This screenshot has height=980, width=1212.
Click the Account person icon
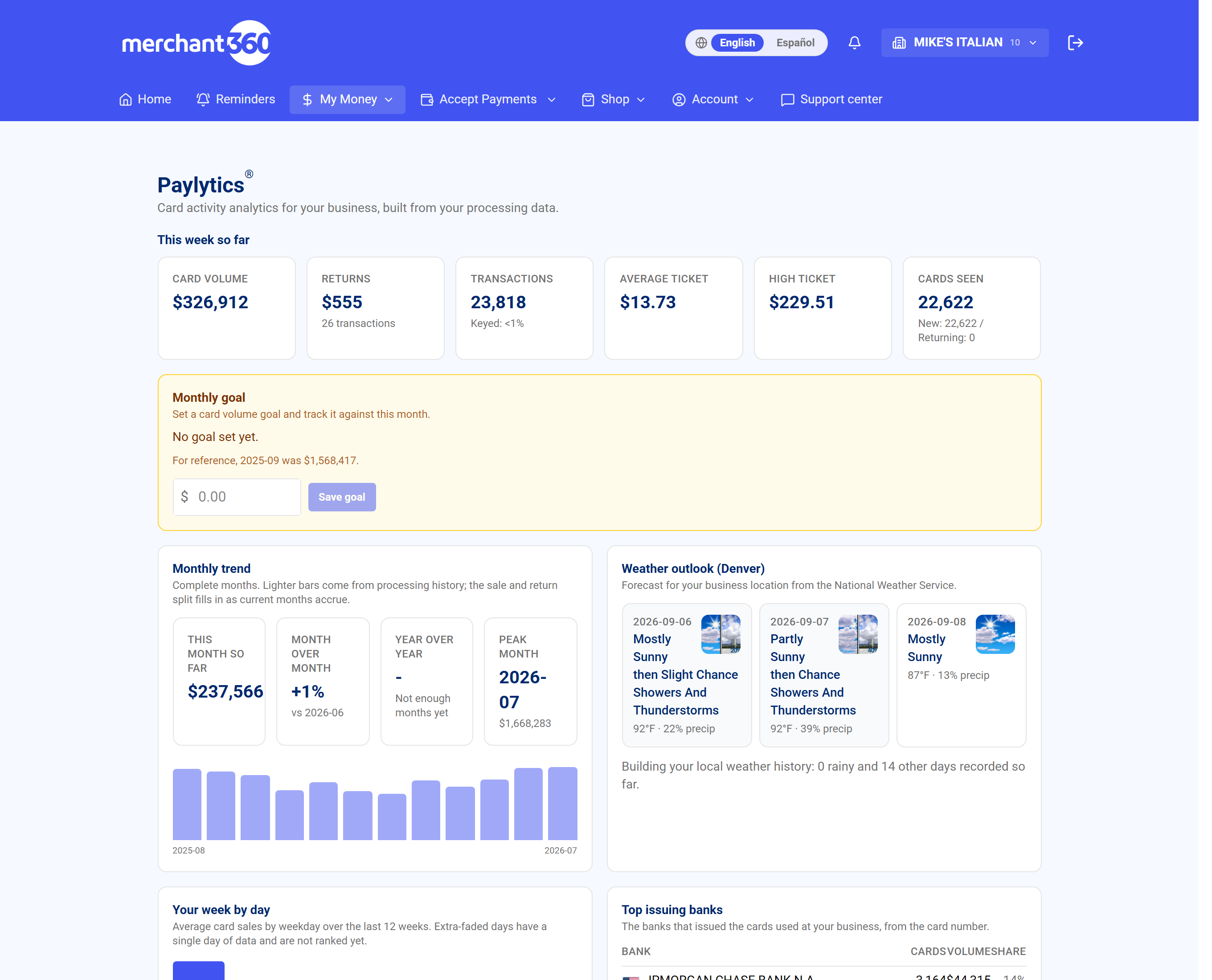tap(679, 100)
